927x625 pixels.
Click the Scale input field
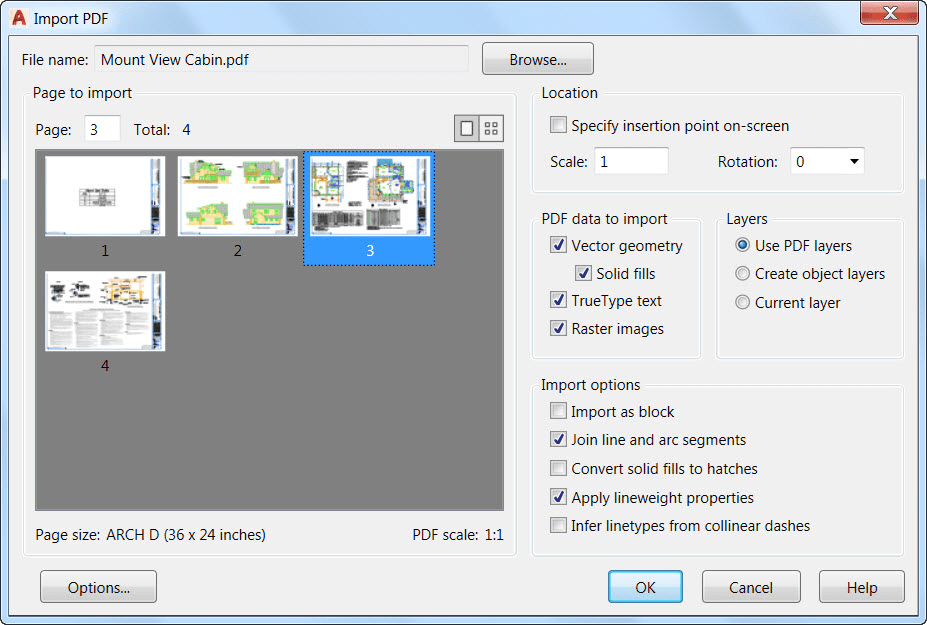pos(631,161)
